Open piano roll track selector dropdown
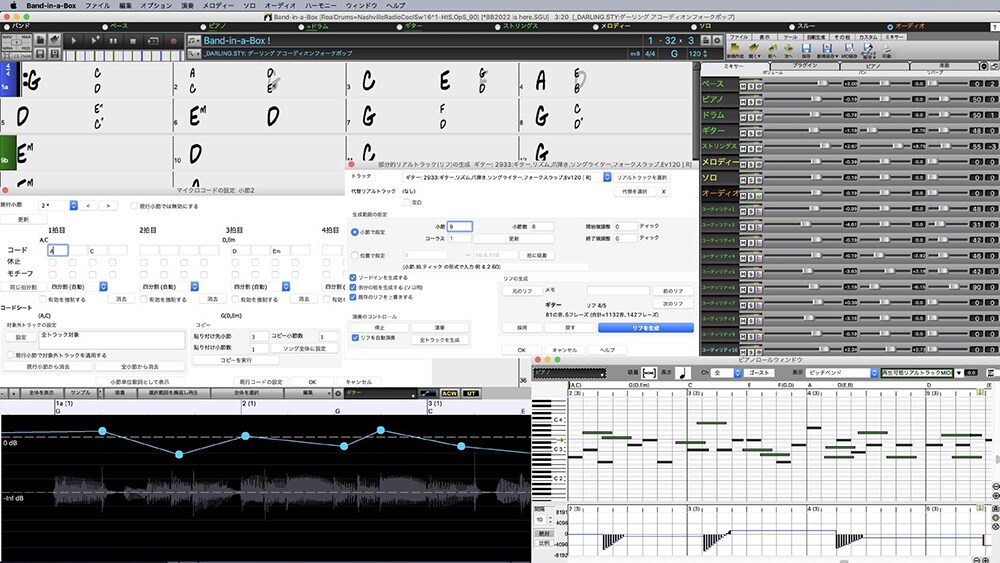Viewport: 1000px width, 563px height. 570,373
